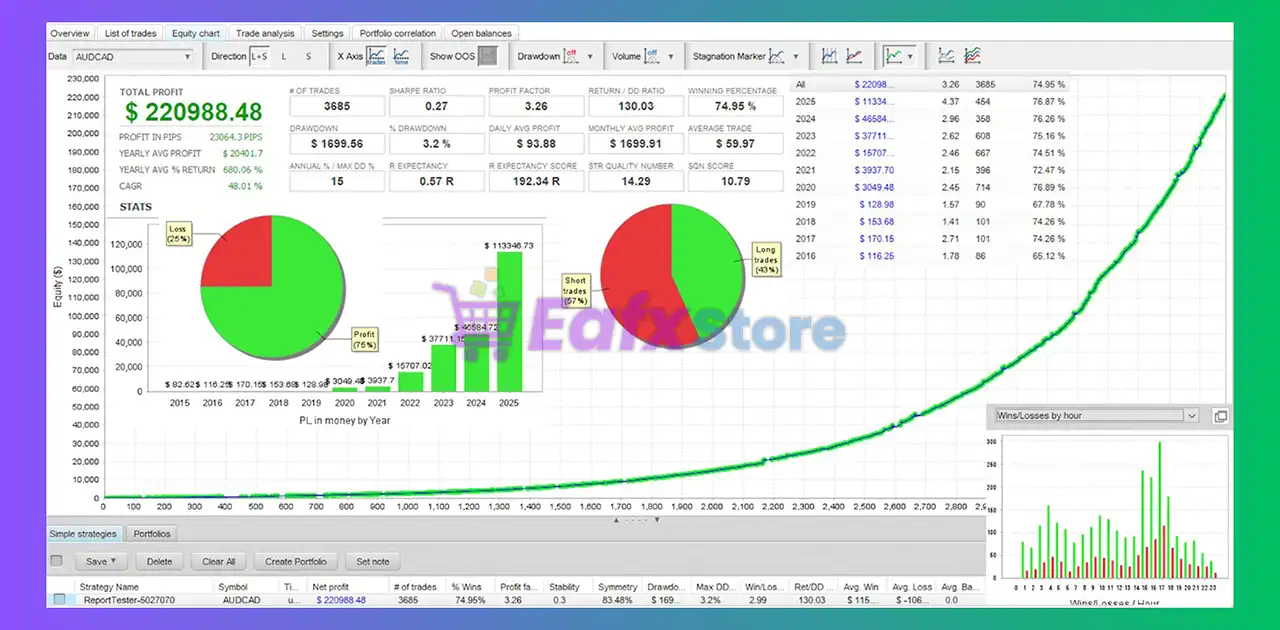Click the Create Portfolio button

[x=295, y=561]
